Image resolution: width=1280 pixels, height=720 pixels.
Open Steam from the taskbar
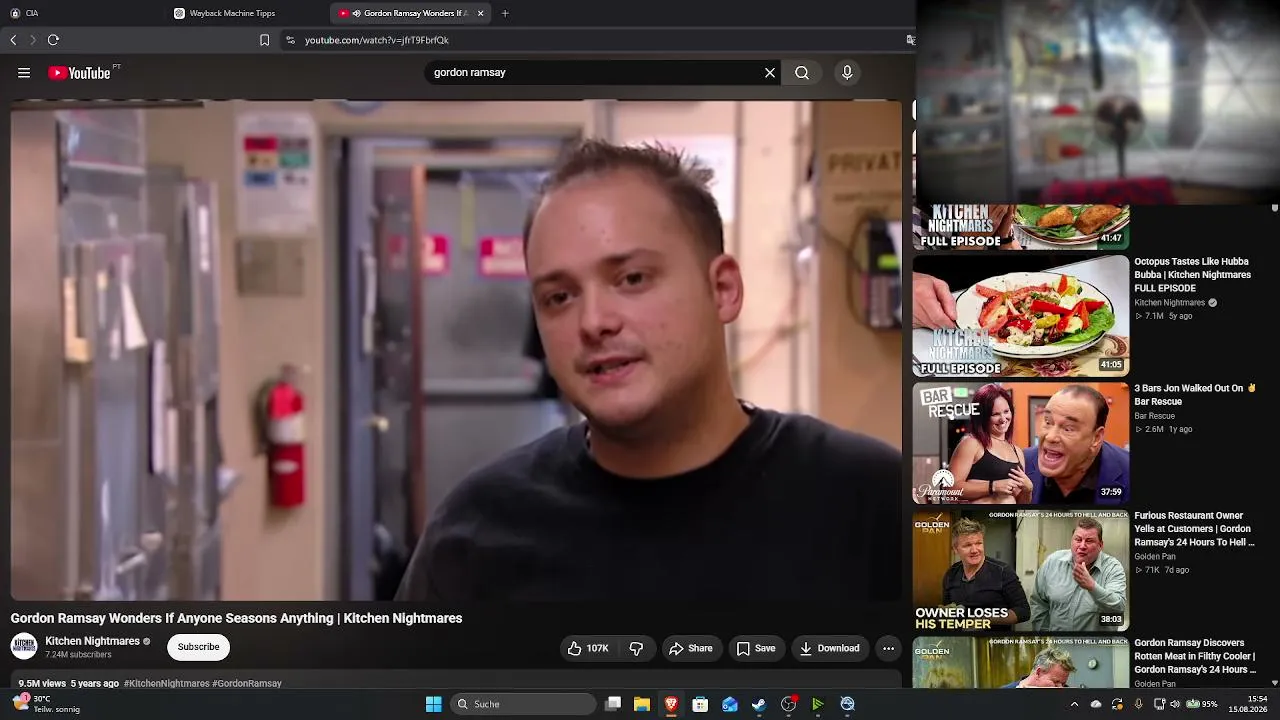[759, 704]
